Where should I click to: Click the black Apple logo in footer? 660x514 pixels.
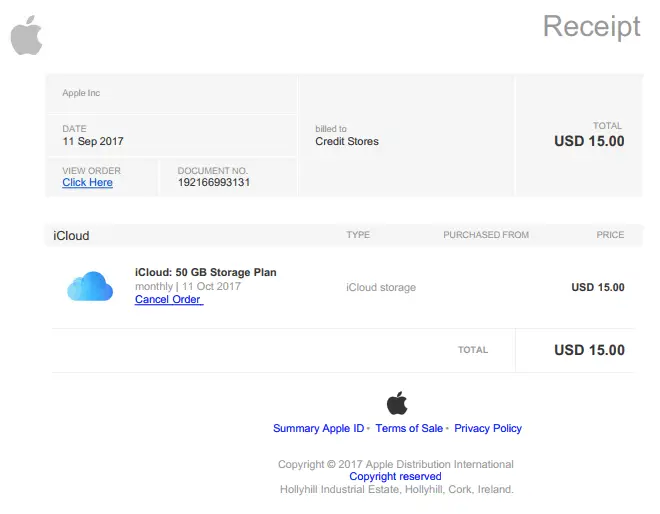397,403
